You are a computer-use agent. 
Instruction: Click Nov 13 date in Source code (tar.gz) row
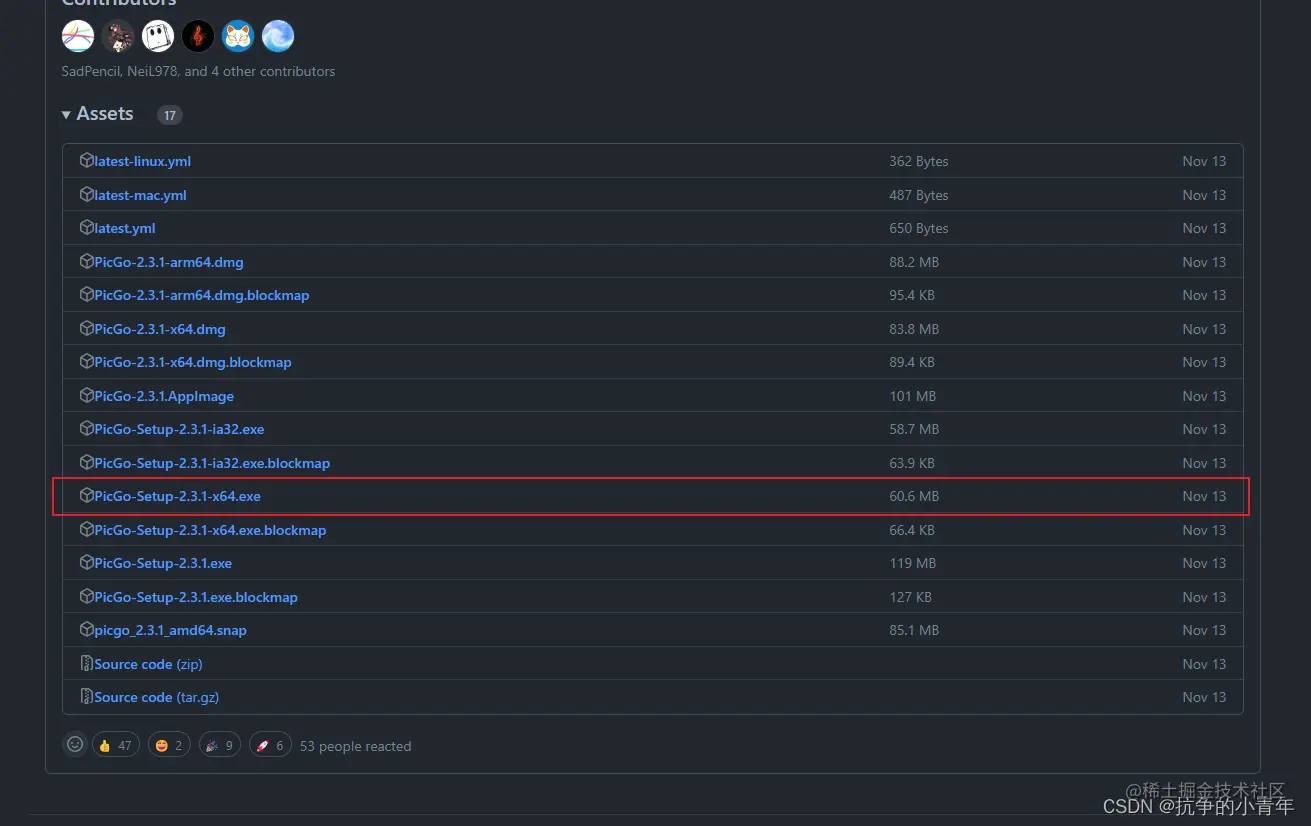pos(1204,697)
